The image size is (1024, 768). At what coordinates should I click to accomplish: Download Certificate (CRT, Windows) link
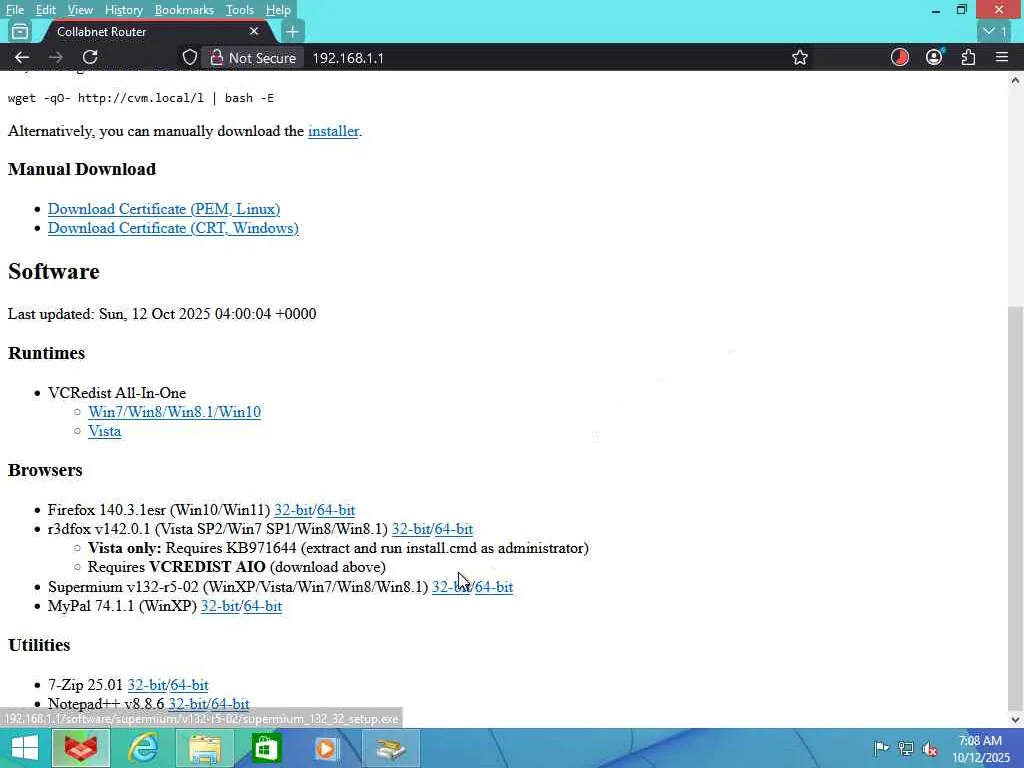[x=173, y=228]
